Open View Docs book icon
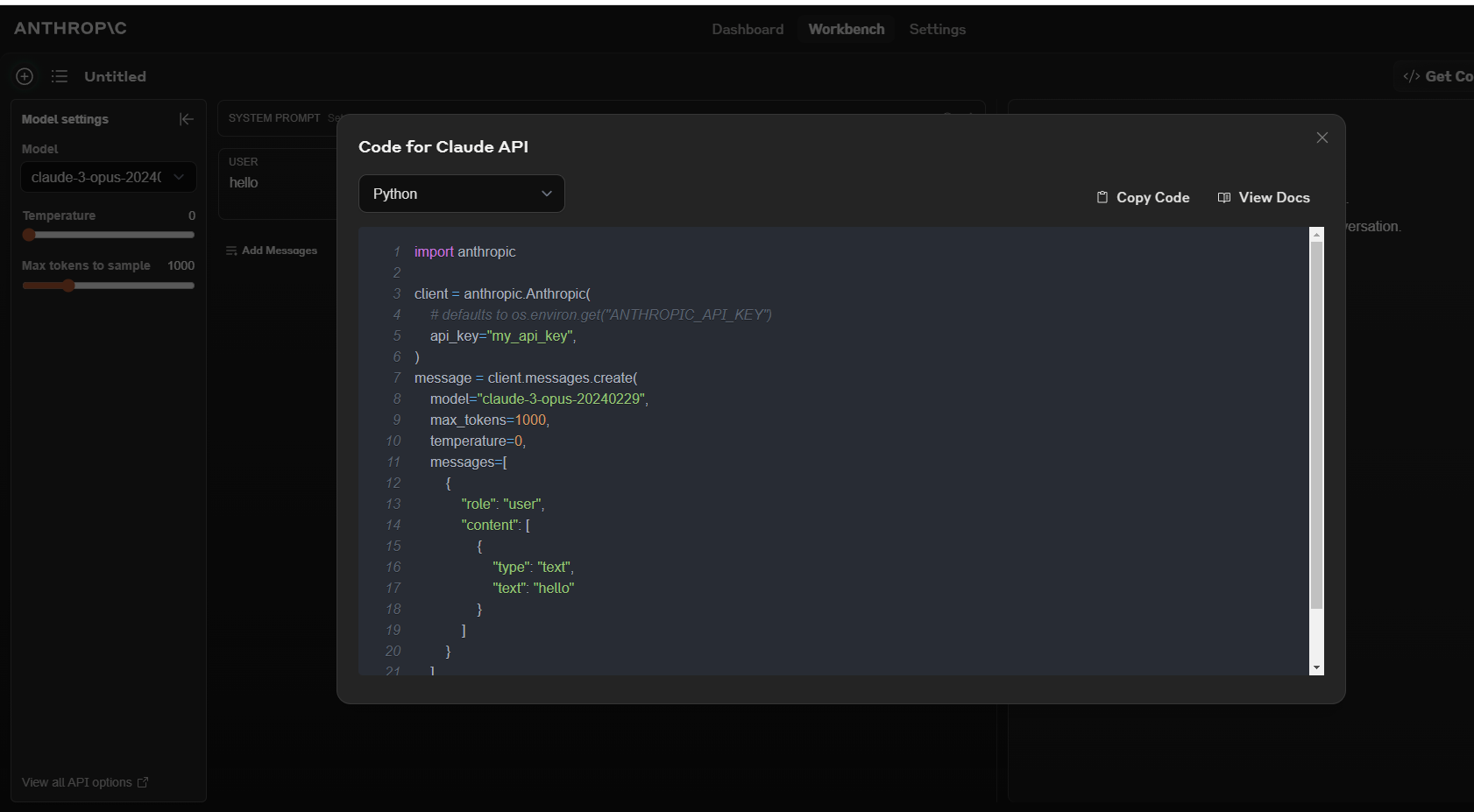 (x=1224, y=197)
